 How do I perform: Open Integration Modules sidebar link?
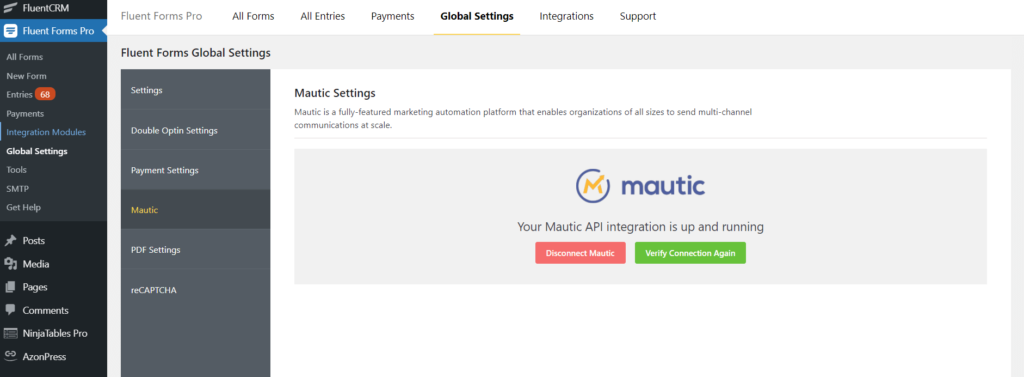[x=46, y=132]
